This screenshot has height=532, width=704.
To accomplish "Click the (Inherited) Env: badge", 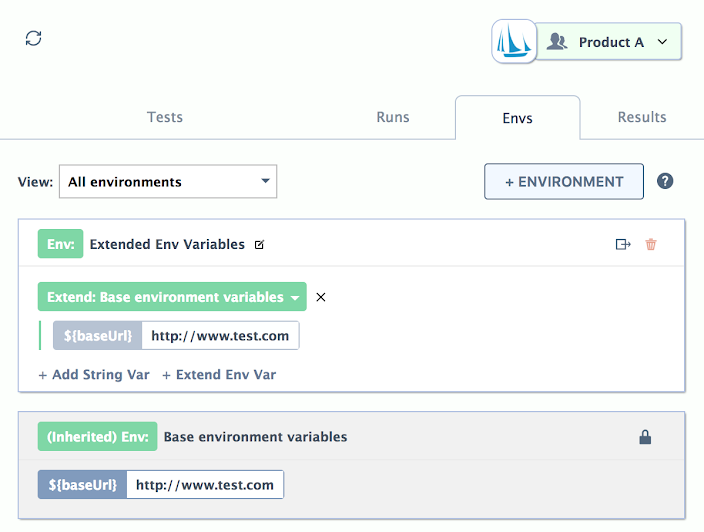I will [x=97, y=436].
